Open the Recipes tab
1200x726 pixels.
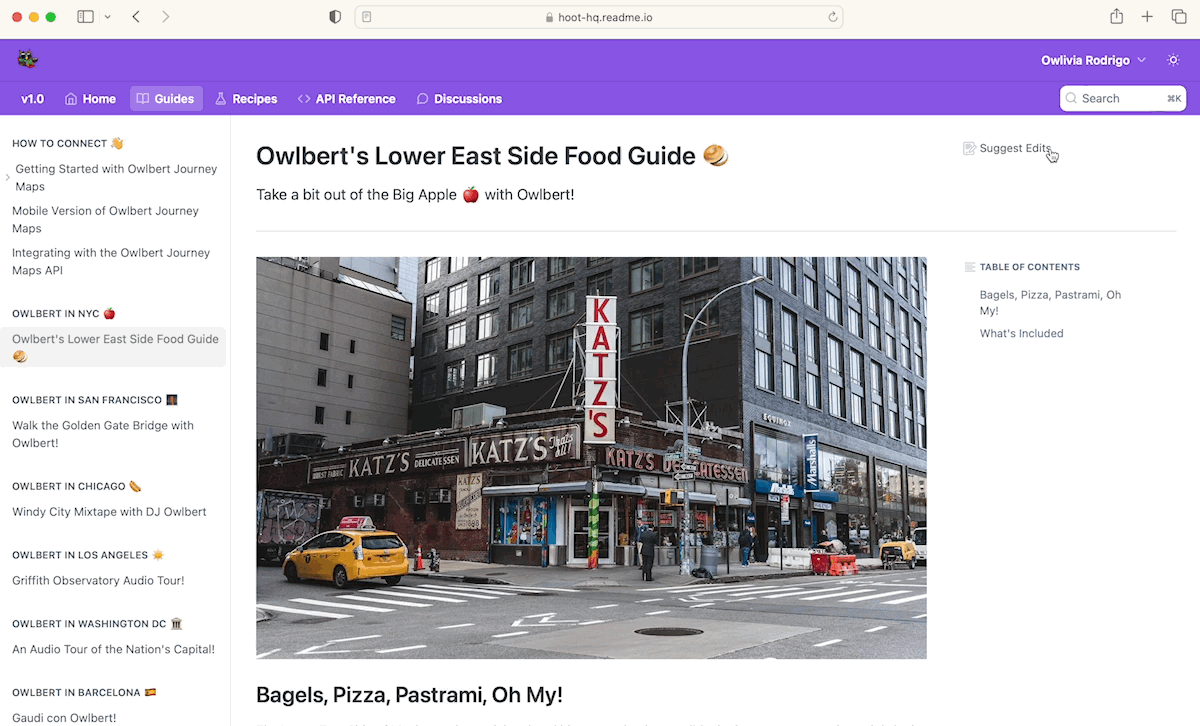pos(246,99)
